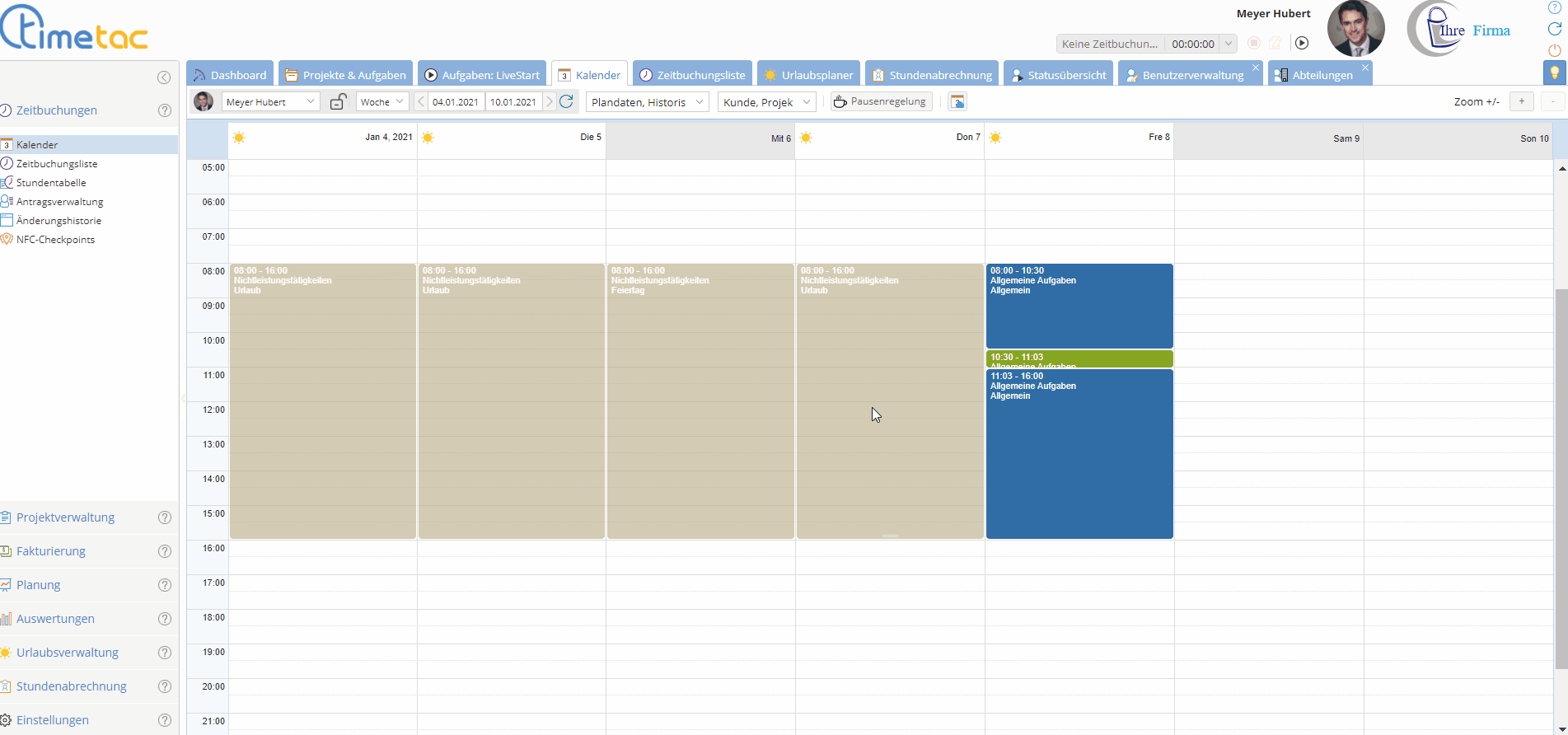Switch to the Urlaubsplaner tab
1568x735 pixels.
(x=808, y=75)
